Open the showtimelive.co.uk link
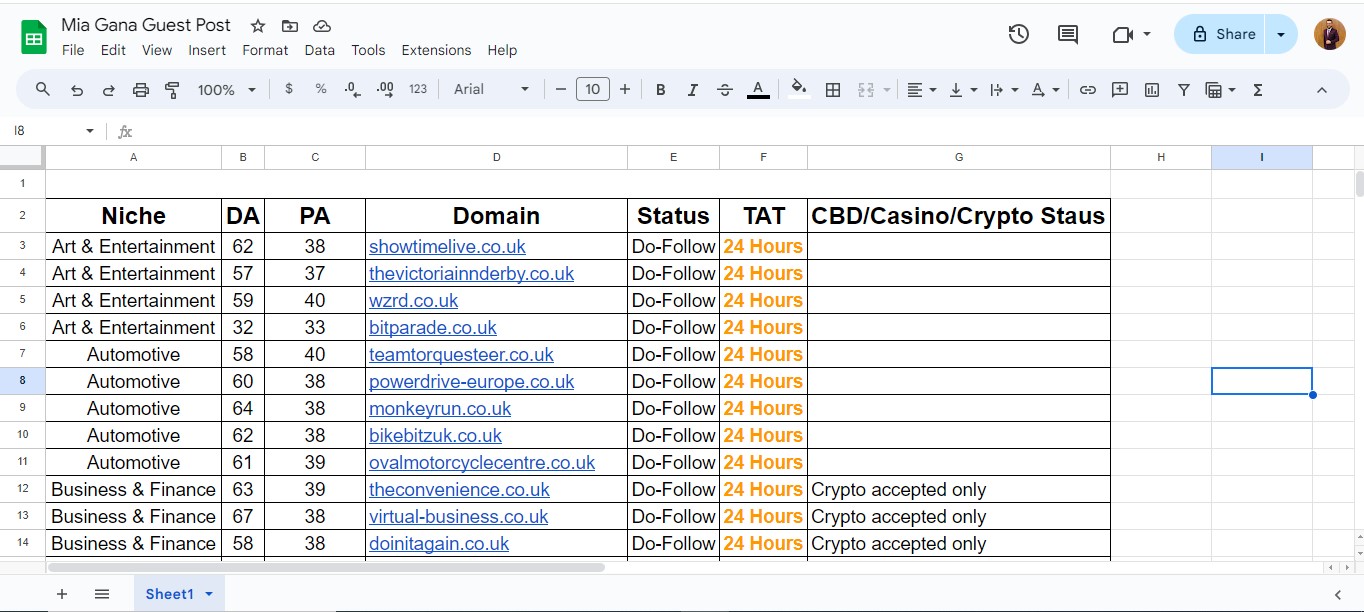 click(447, 247)
